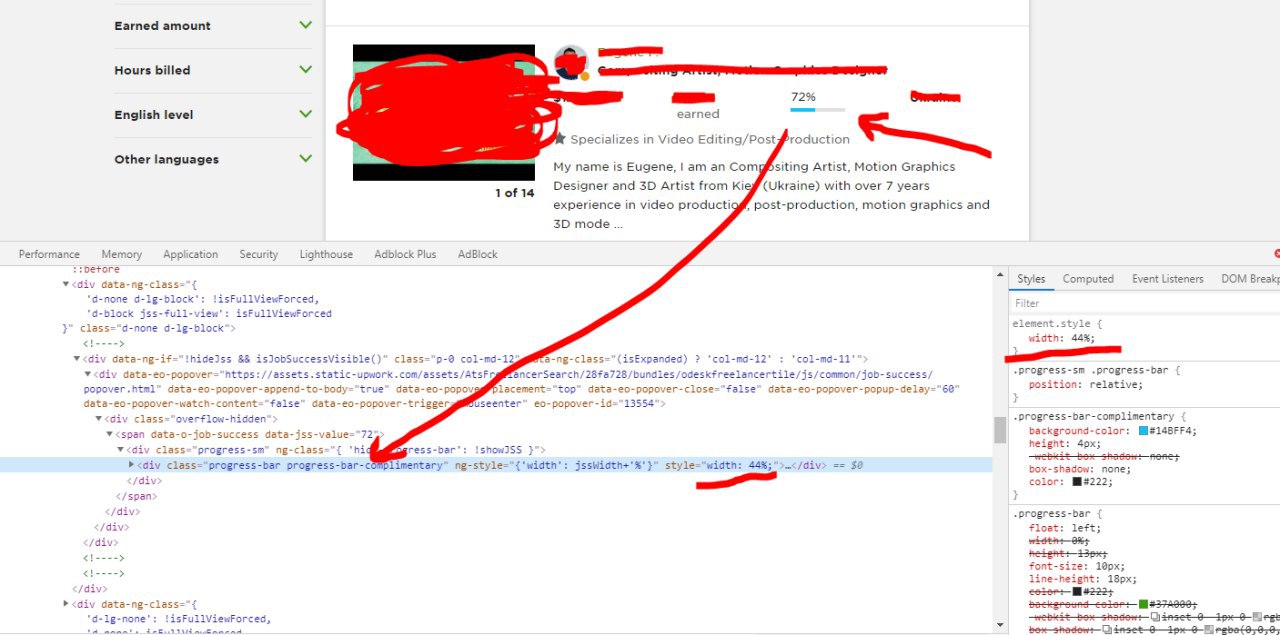
Task: Click the position: relative declaration
Action: tap(1085, 384)
